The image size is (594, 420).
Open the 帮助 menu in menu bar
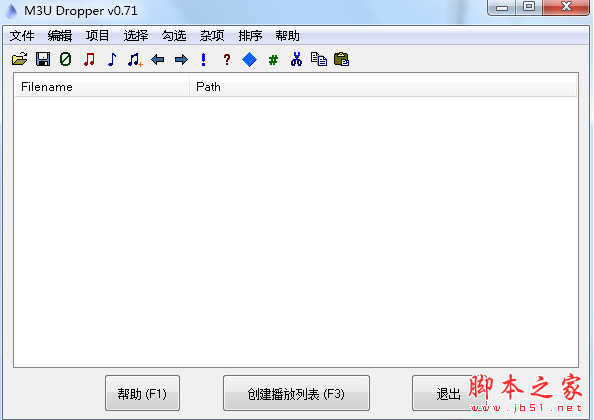(287, 36)
